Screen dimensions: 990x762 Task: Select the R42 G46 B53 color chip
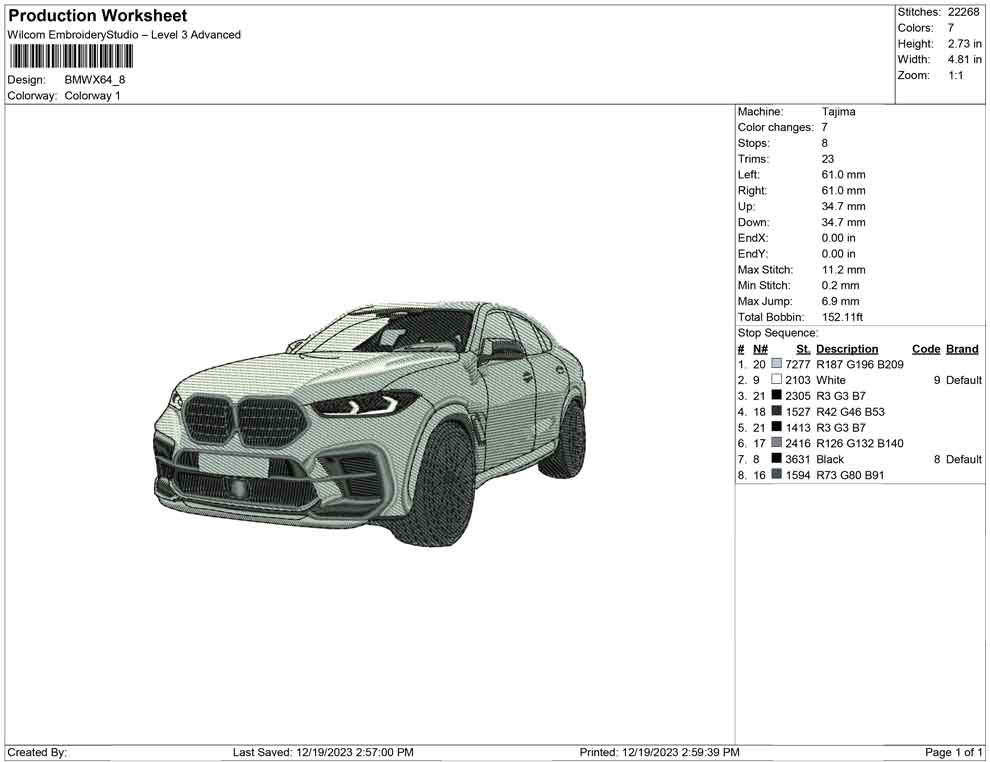click(777, 411)
